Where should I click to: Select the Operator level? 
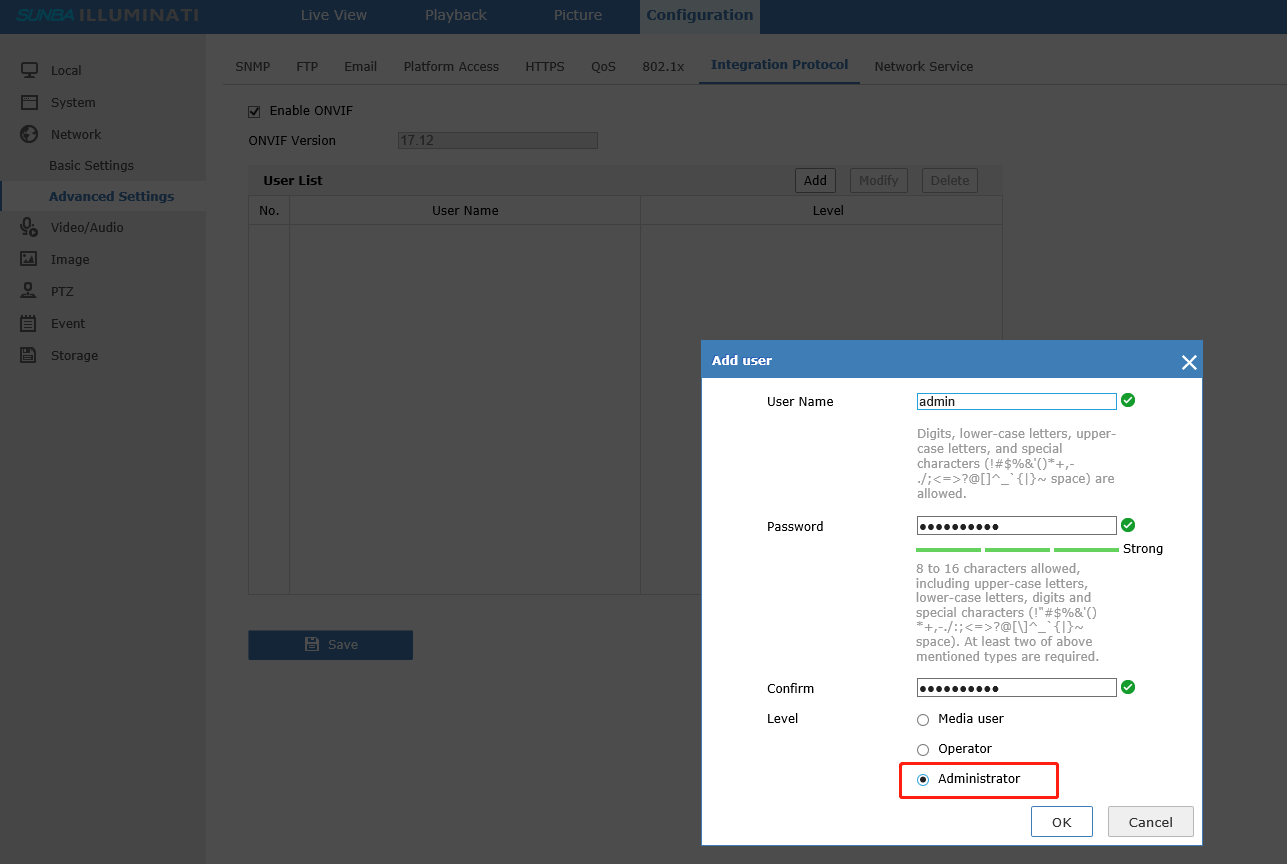point(923,750)
